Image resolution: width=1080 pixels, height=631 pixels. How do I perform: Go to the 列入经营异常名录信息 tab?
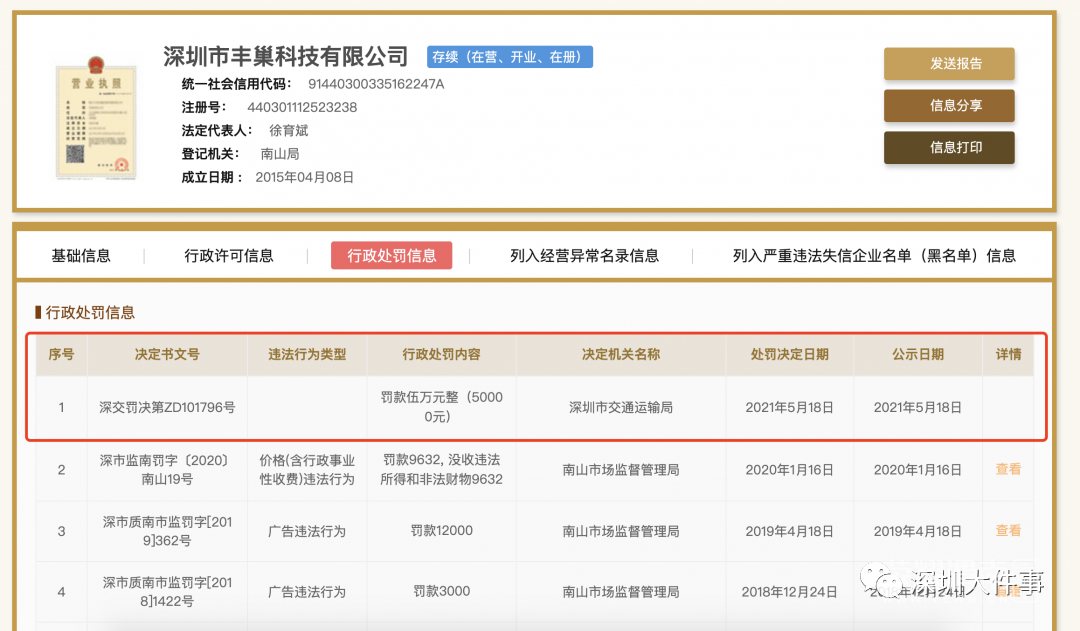(x=584, y=256)
